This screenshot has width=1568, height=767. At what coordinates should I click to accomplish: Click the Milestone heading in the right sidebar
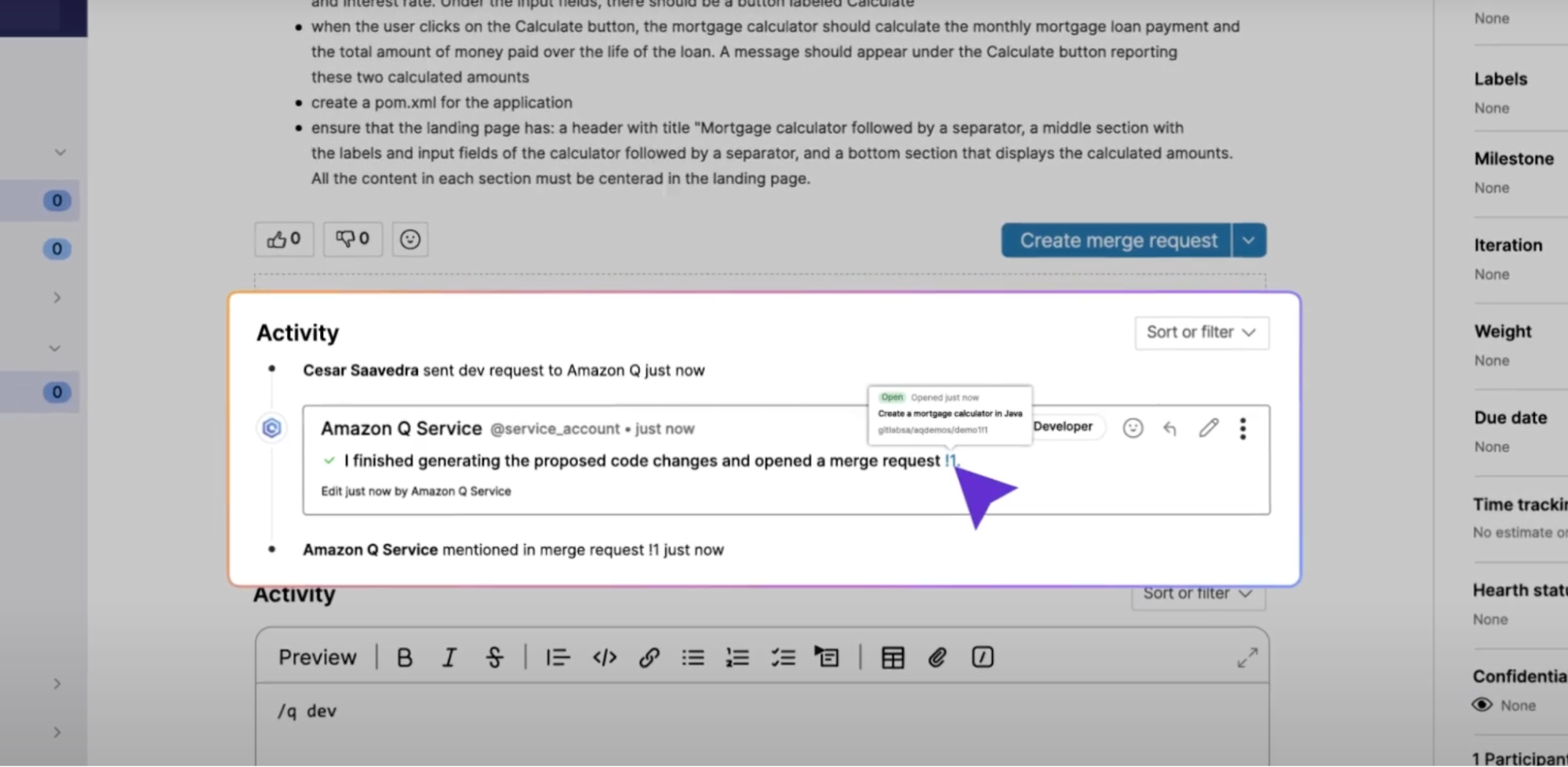coord(1513,159)
